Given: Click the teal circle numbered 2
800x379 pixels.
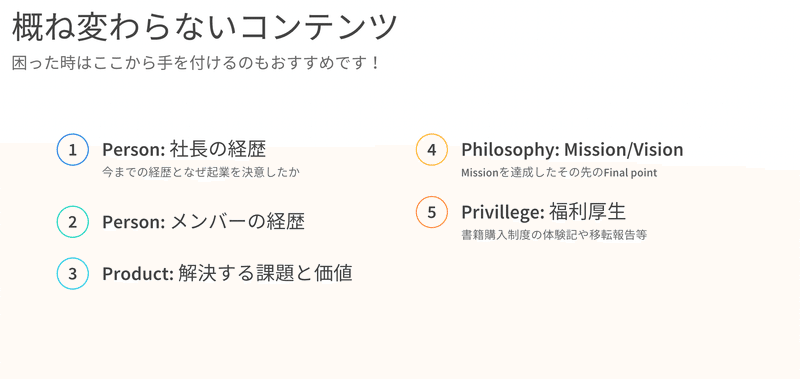Looking at the screenshot, I should coord(73,222).
